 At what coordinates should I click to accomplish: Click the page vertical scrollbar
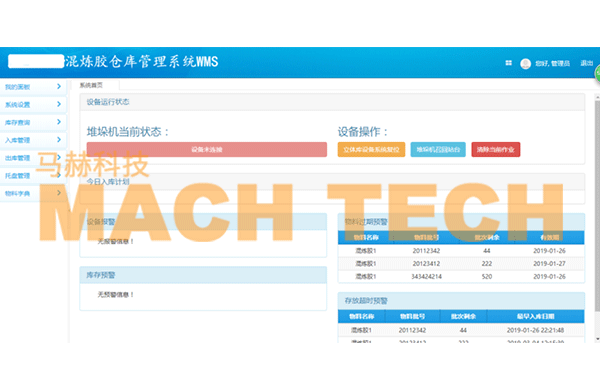pyautogui.click(x=597, y=203)
